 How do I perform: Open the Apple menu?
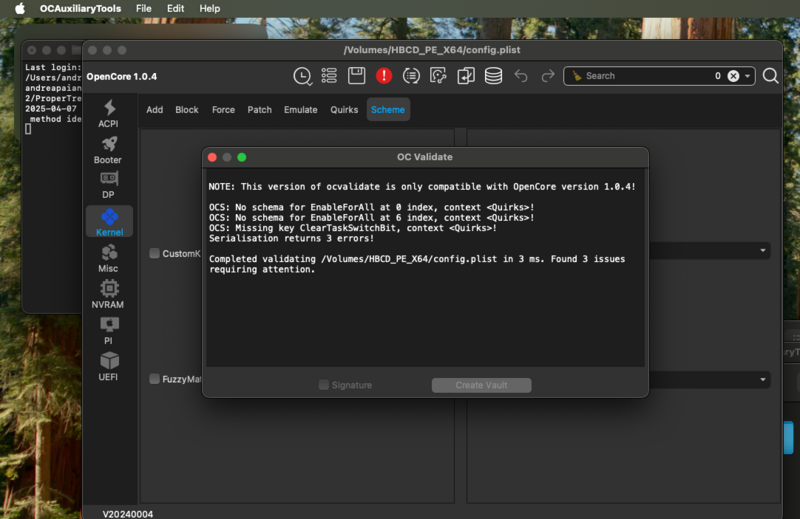click(19, 9)
